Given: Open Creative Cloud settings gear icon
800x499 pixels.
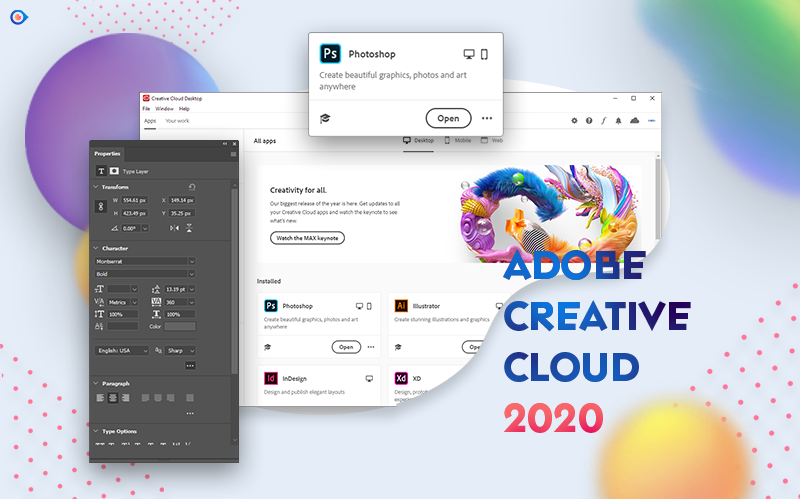Looking at the screenshot, I should click(x=574, y=121).
